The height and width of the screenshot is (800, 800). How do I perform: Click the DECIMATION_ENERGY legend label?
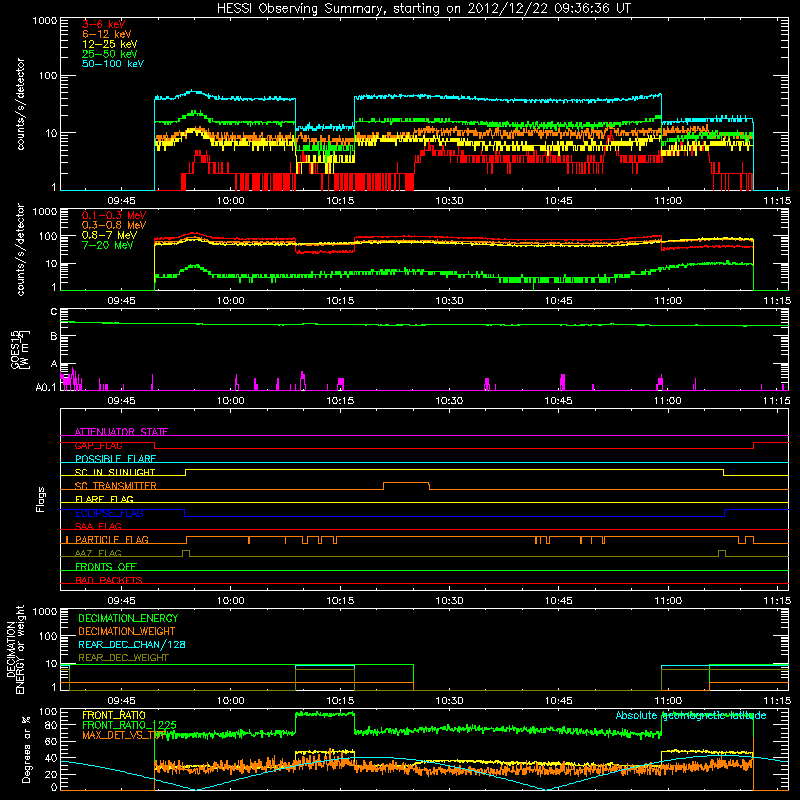click(128, 618)
